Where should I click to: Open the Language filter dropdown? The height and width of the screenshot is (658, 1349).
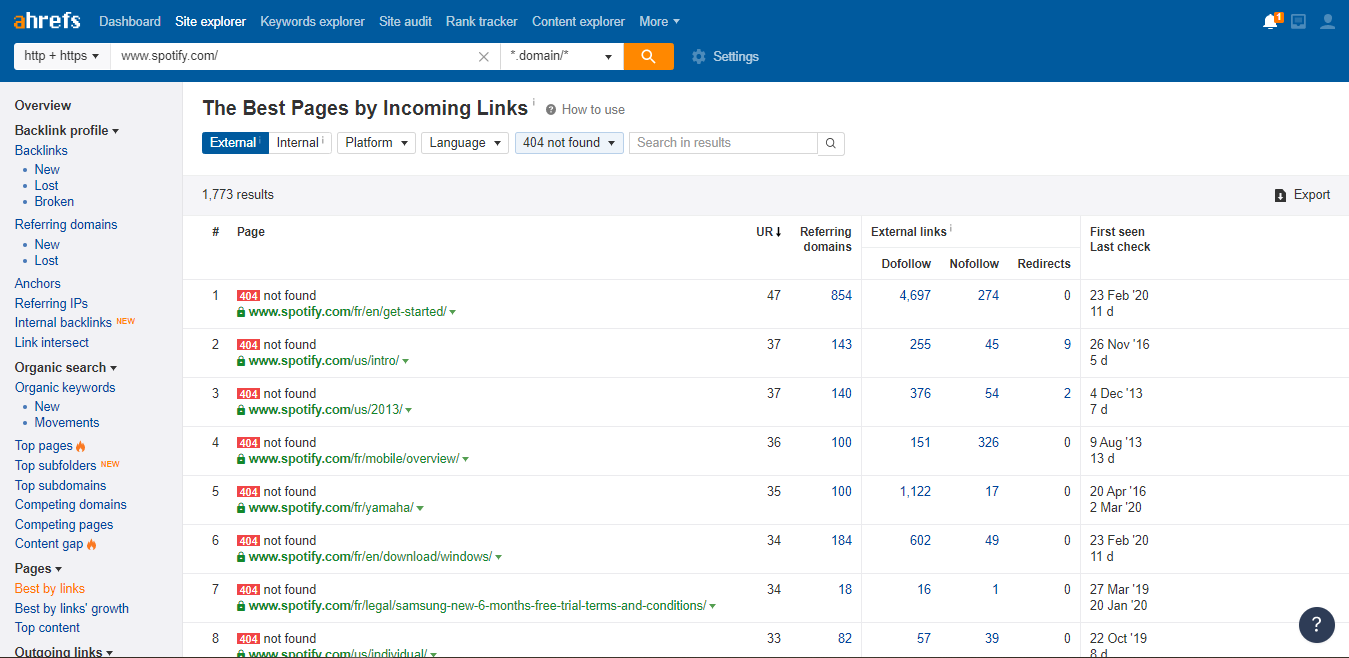tap(464, 143)
